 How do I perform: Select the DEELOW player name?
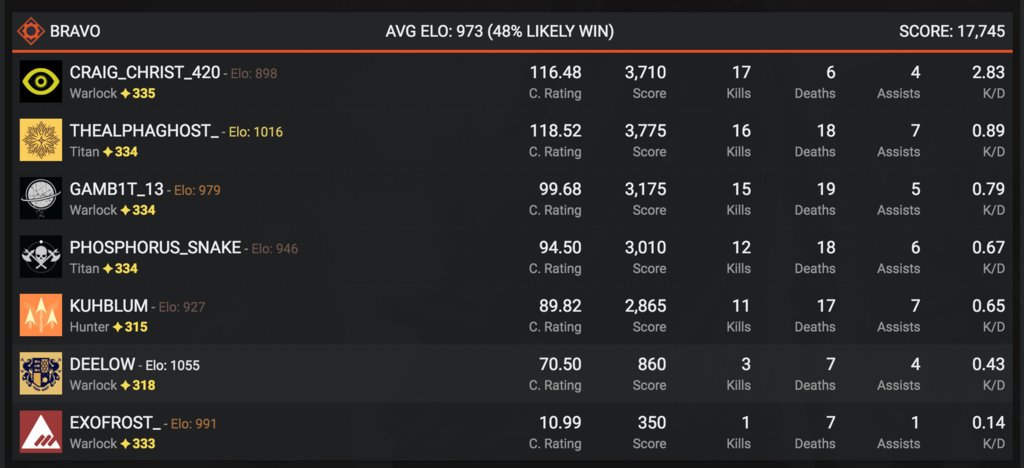pyautogui.click(x=103, y=365)
